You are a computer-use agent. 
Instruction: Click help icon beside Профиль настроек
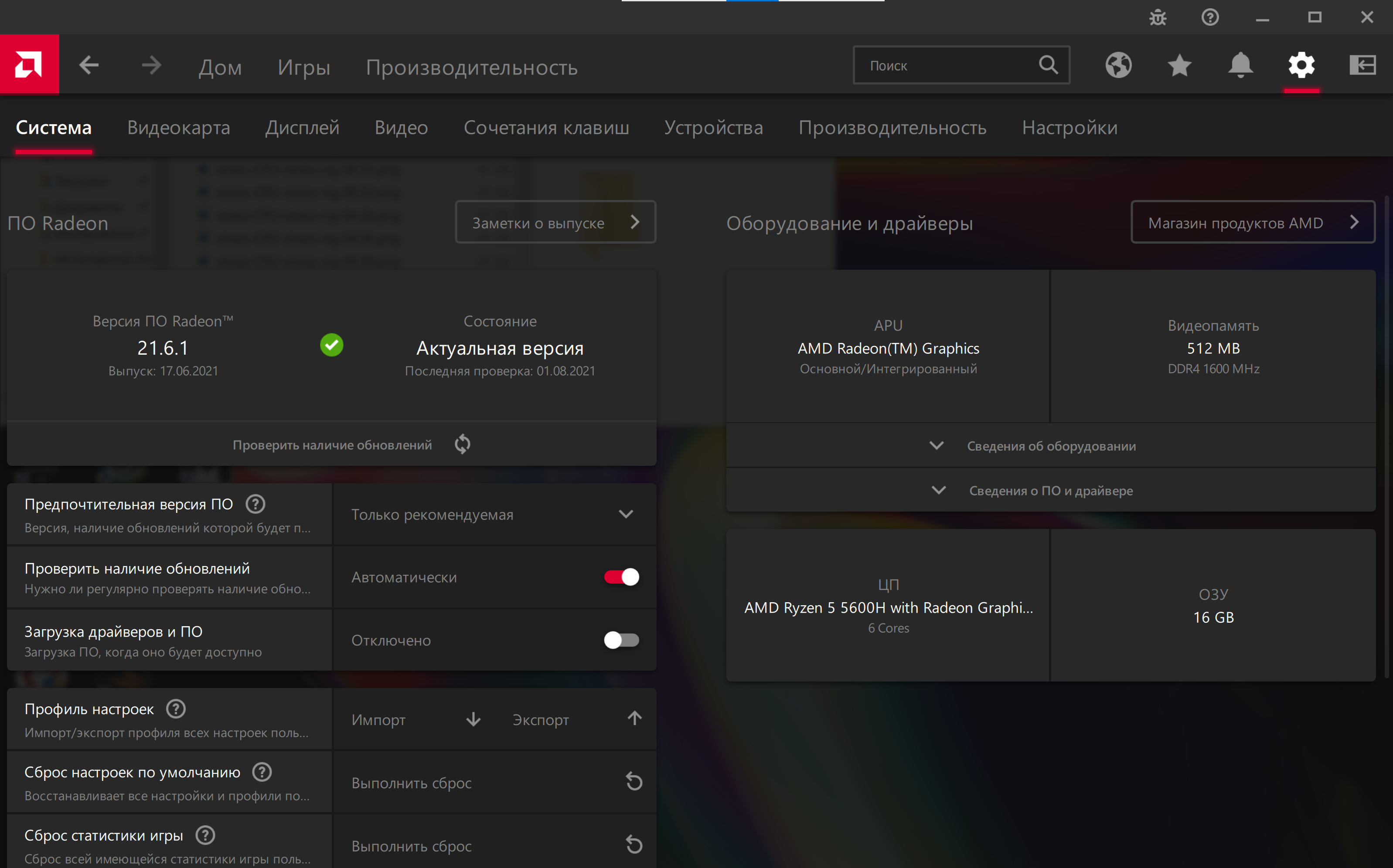coord(176,709)
